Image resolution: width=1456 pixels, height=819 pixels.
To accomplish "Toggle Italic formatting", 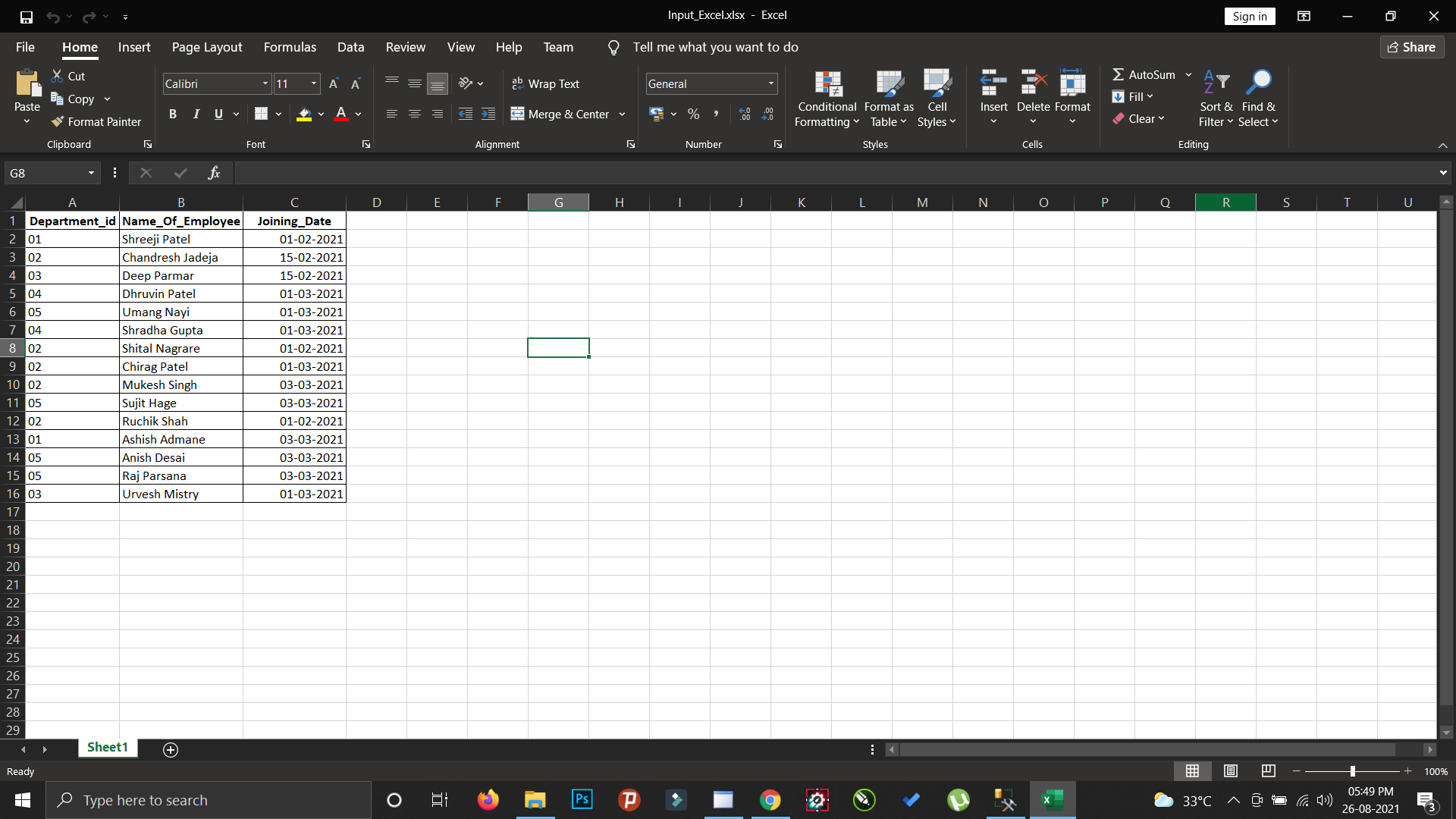I will (196, 114).
